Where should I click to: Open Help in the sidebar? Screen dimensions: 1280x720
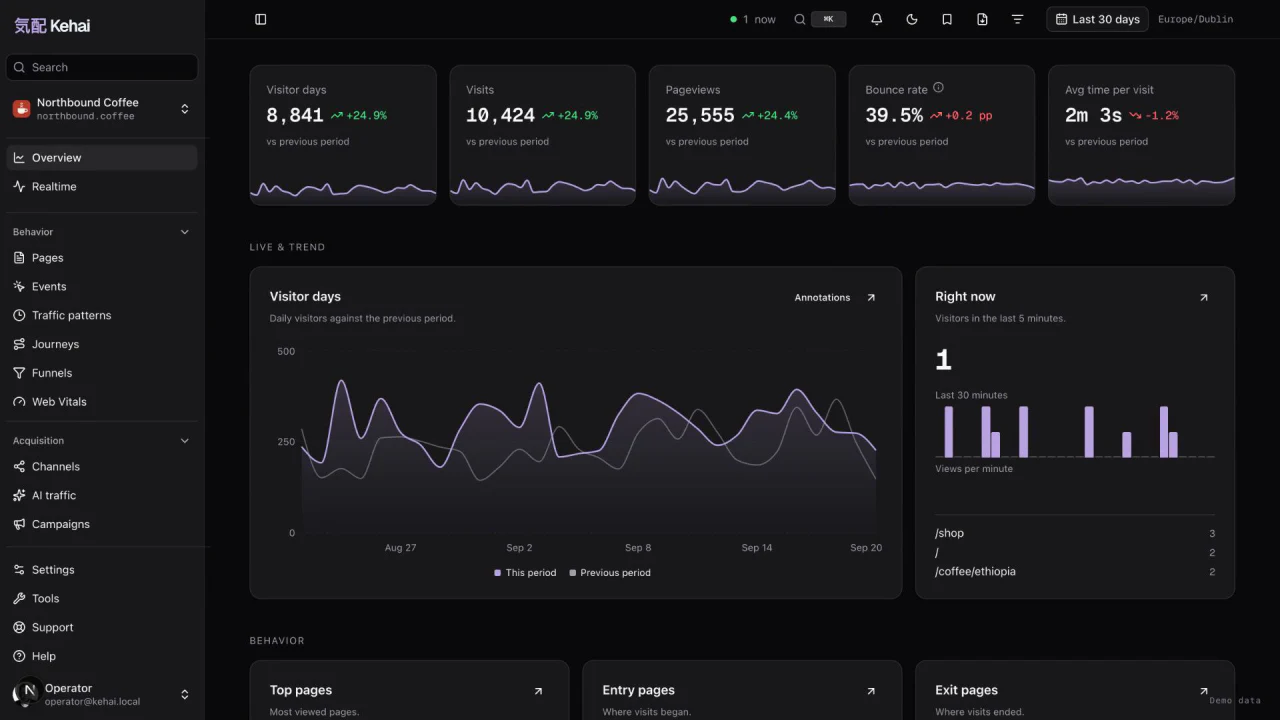(102, 657)
